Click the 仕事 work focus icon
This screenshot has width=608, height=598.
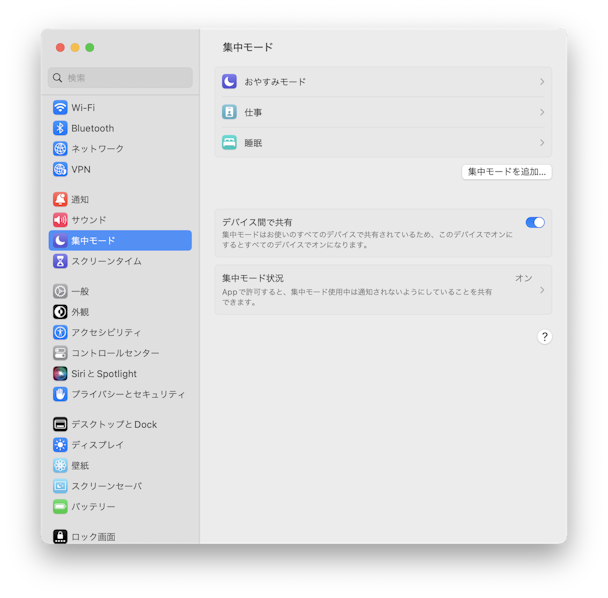229,112
